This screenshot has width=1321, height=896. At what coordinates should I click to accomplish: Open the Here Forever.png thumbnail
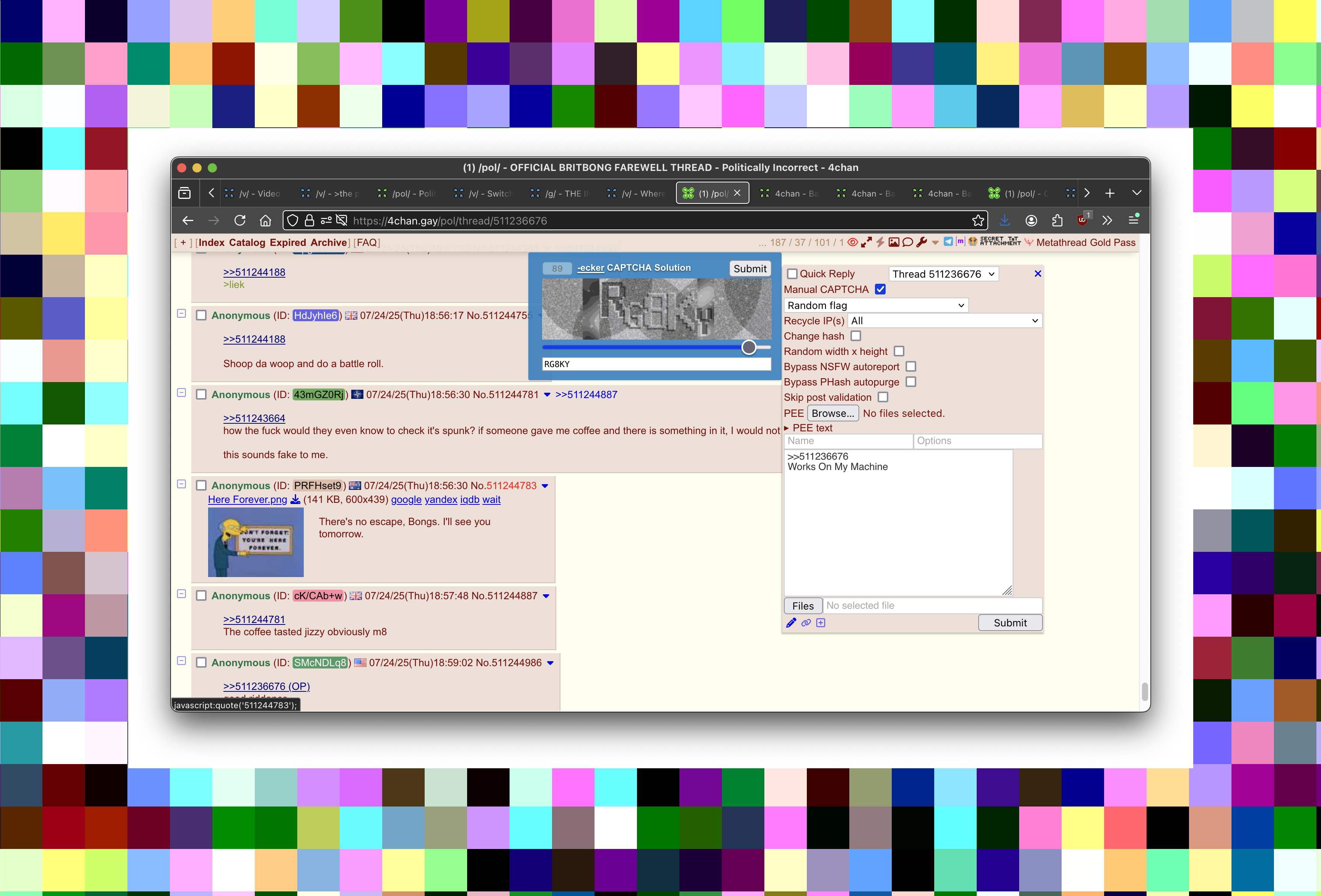click(256, 542)
